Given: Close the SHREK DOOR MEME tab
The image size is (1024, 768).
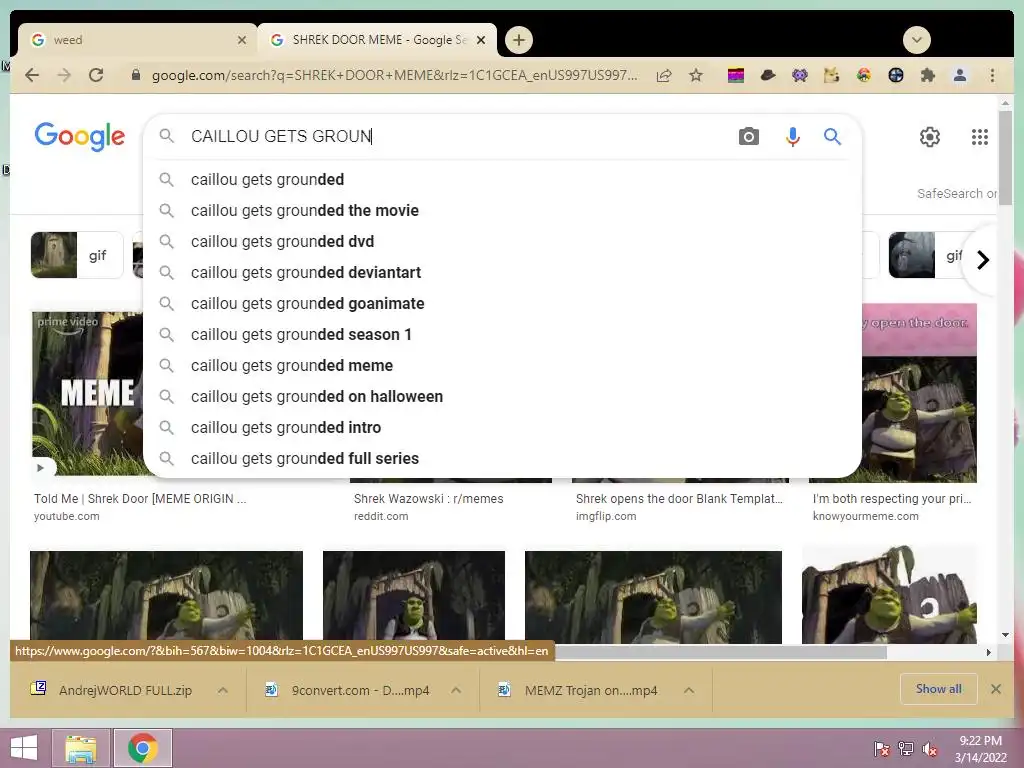Looking at the screenshot, I should (481, 40).
